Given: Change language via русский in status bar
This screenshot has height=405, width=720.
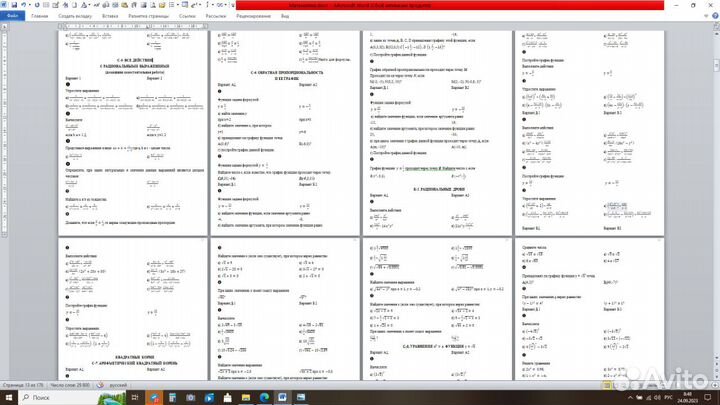Looking at the screenshot, I should pos(118,385).
